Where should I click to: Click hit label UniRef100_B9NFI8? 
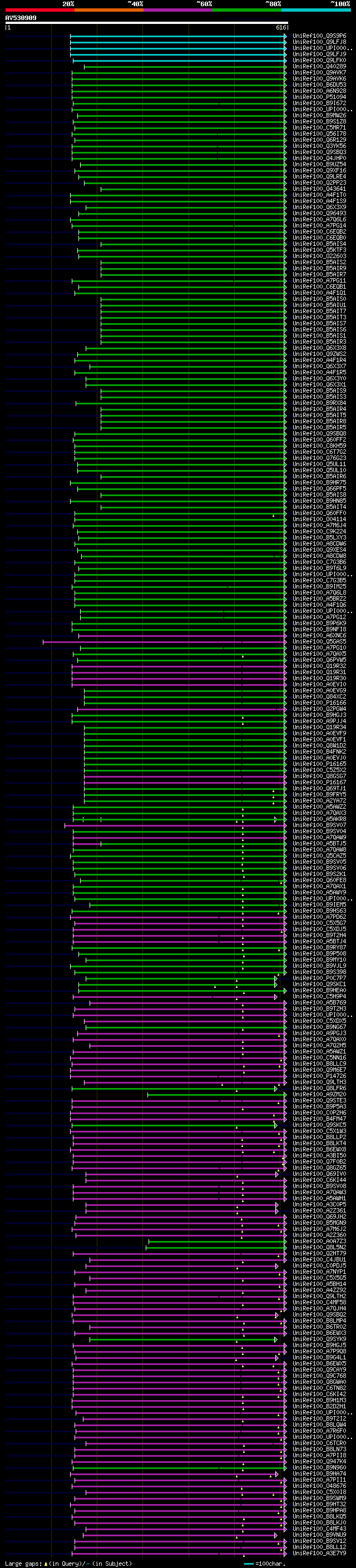(x=319, y=630)
